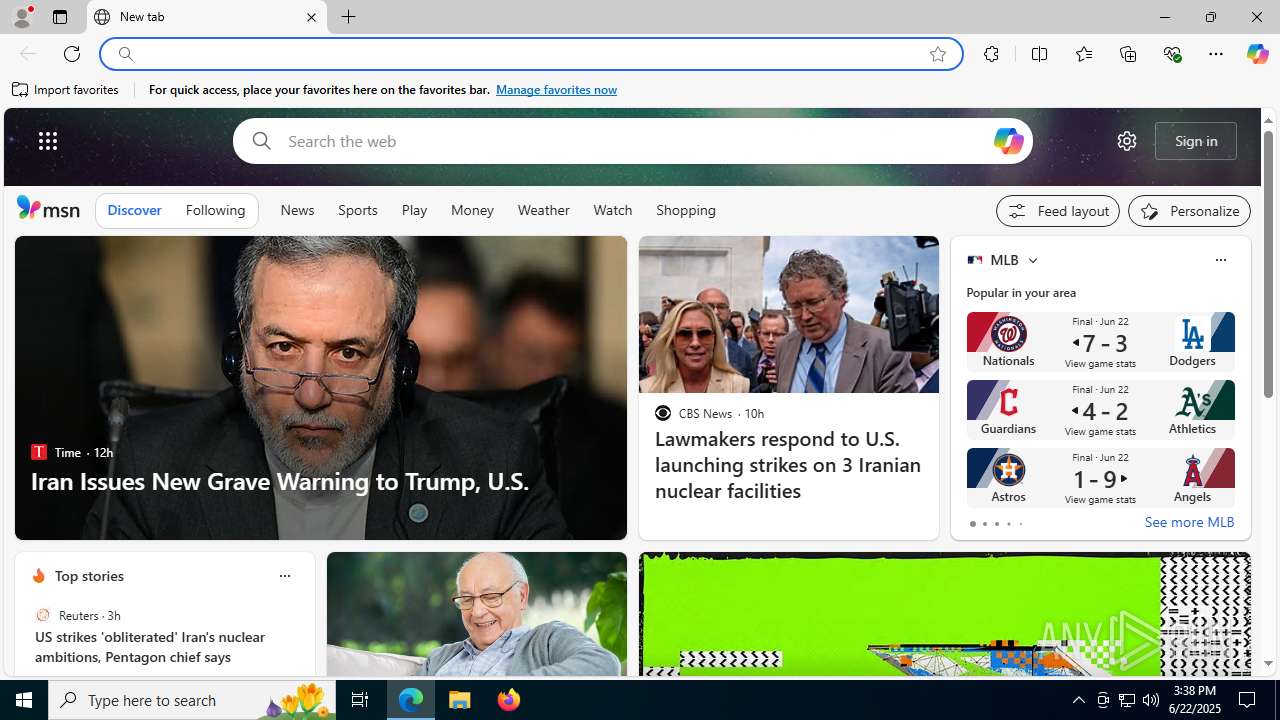Open Copilot icon in search box

[1008, 141]
